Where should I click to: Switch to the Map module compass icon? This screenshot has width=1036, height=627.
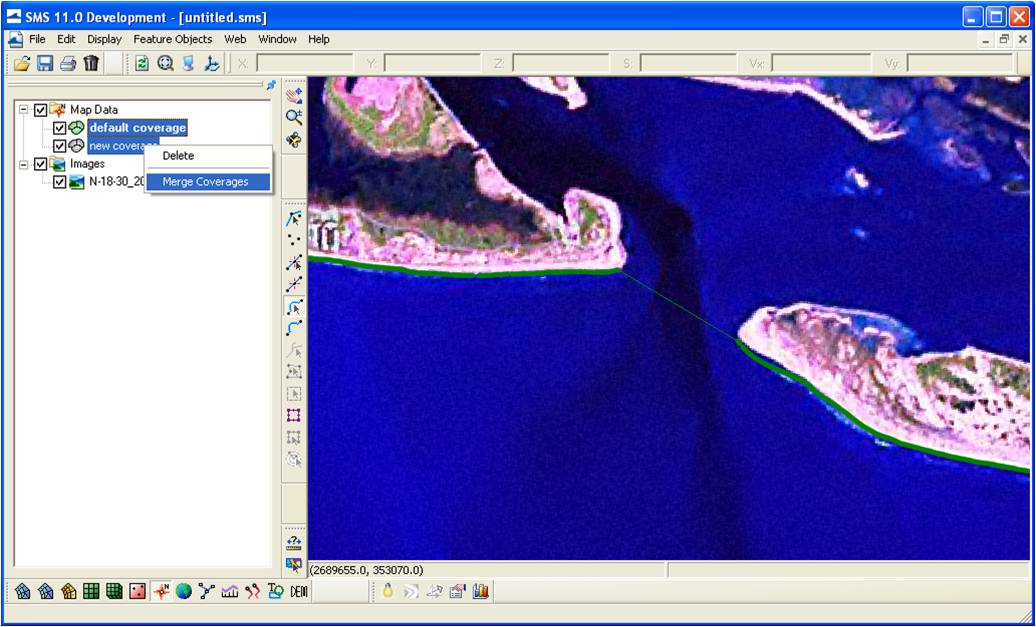coord(161,592)
